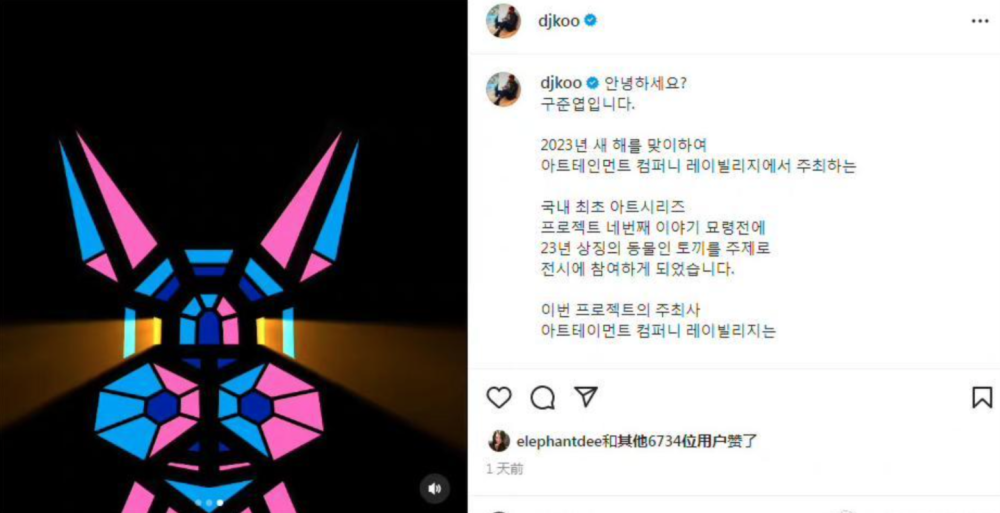Open comments via speech bubble icon

[x=542, y=398]
